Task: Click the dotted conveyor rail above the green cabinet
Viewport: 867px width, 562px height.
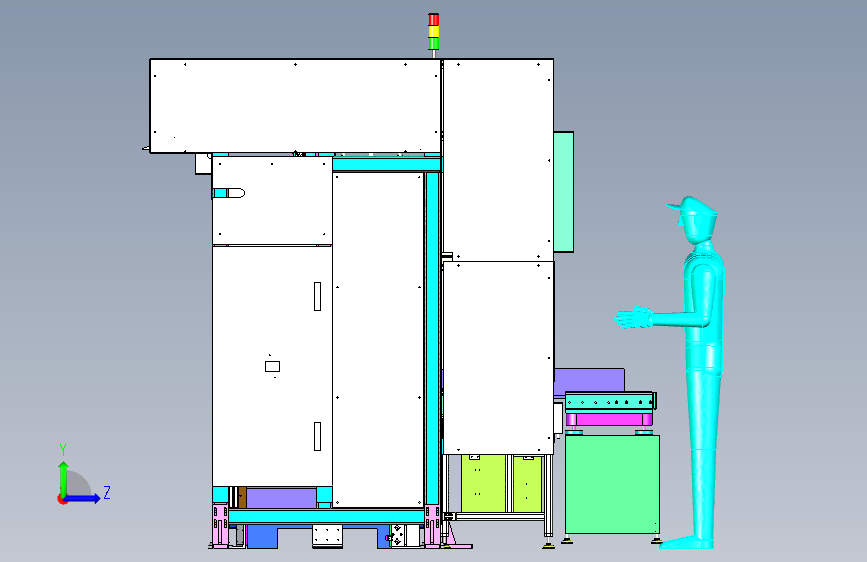Action: [x=610, y=401]
